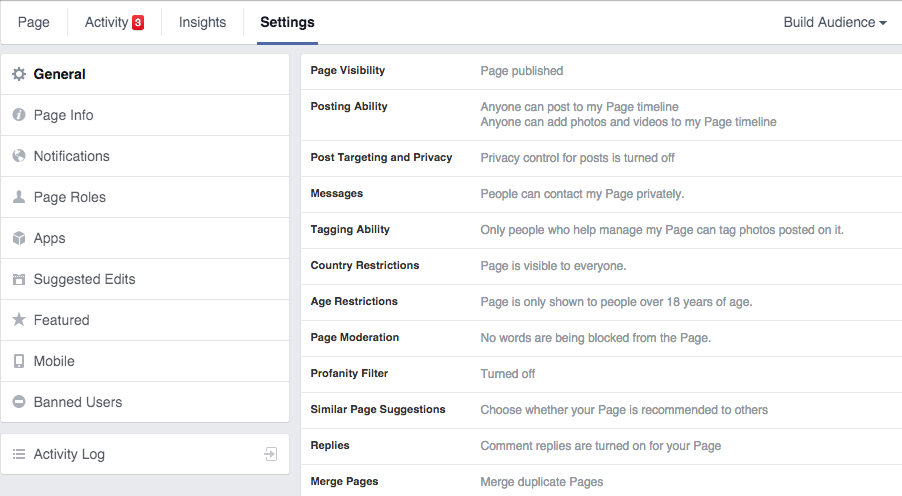Viewport: 902px width, 496px height.
Task: Switch to the Insights tab
Action: [202, 22]
